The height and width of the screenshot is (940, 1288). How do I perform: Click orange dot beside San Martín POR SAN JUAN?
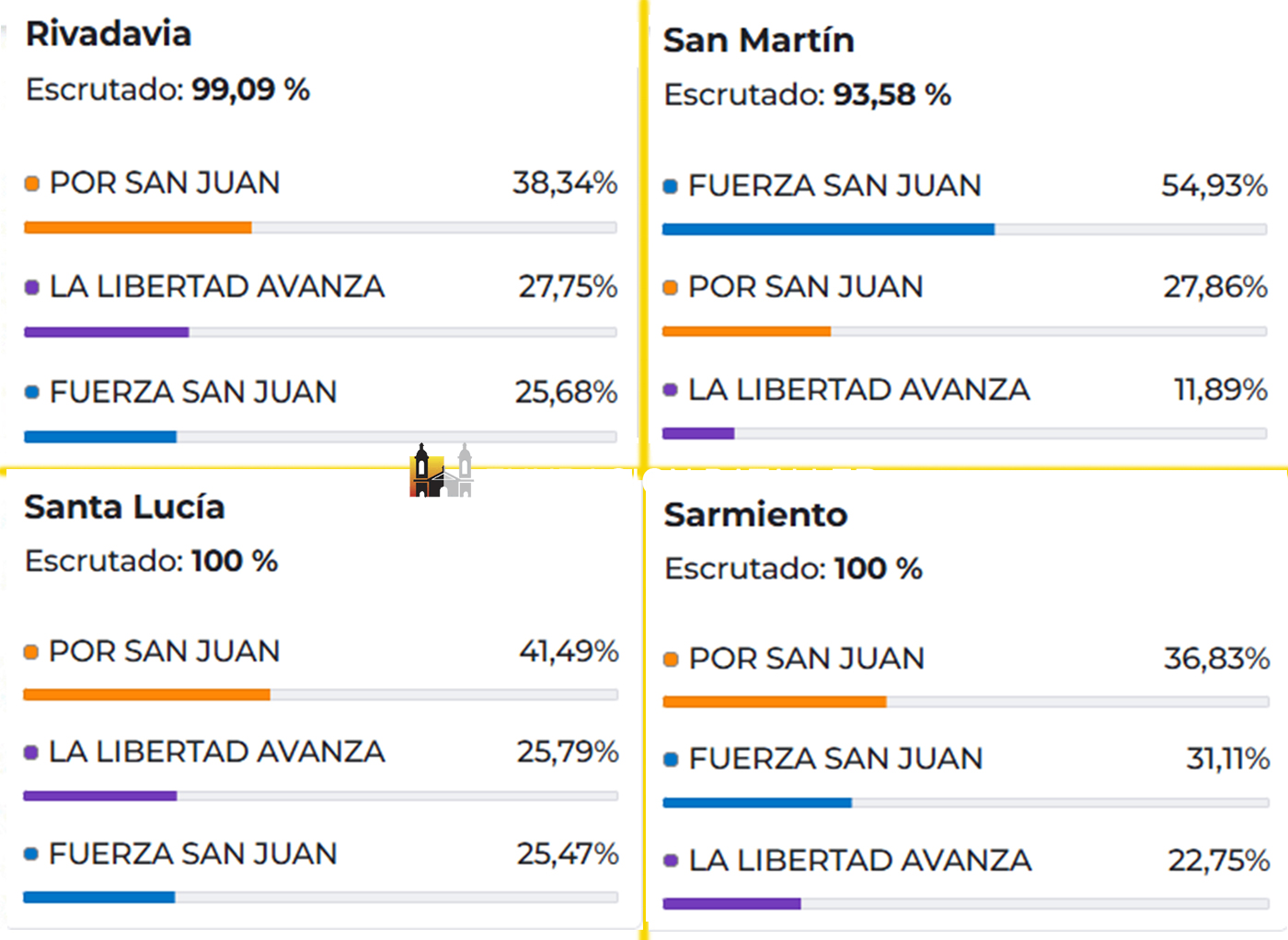coord(671,288)
